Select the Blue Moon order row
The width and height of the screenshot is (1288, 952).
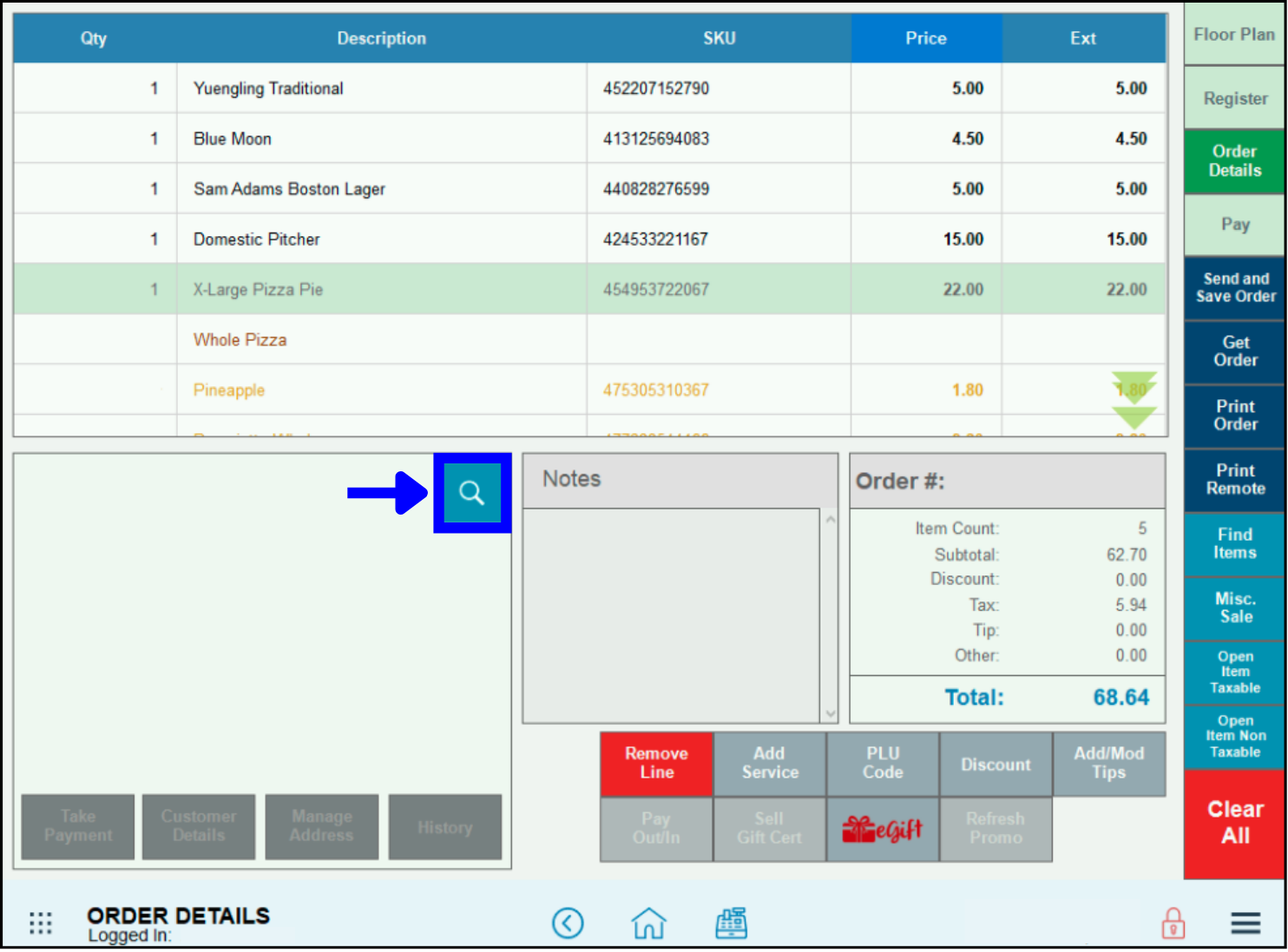tap(382, 139)
